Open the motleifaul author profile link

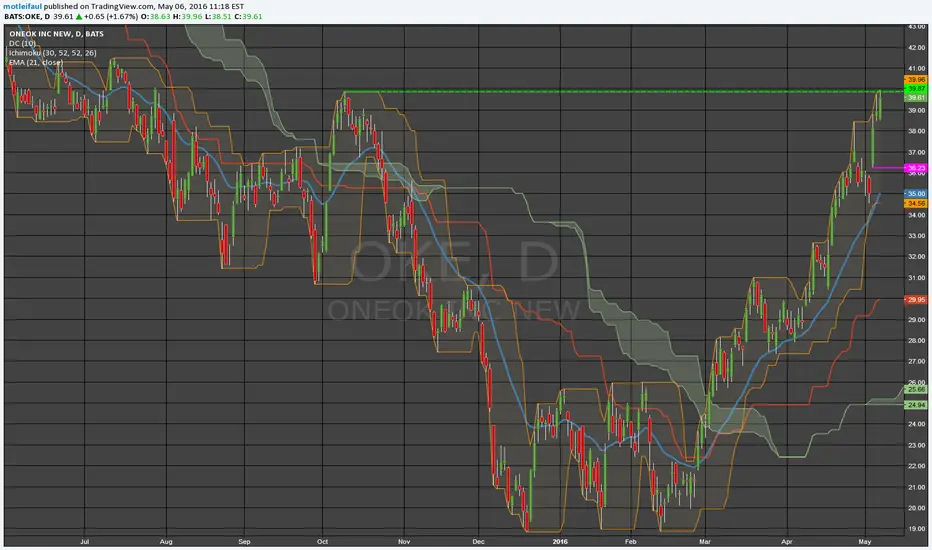[23, 6]
